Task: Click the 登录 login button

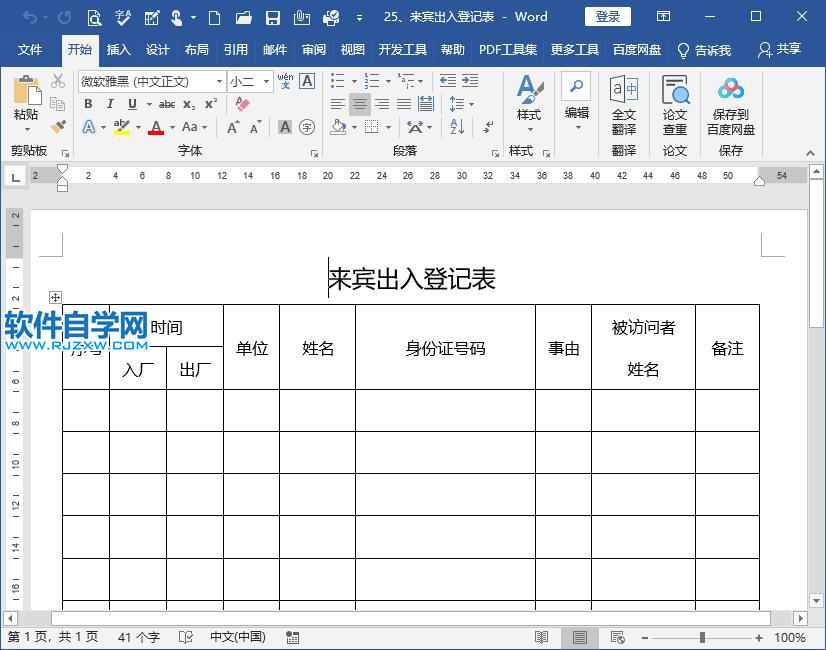Action: point(606,16)
